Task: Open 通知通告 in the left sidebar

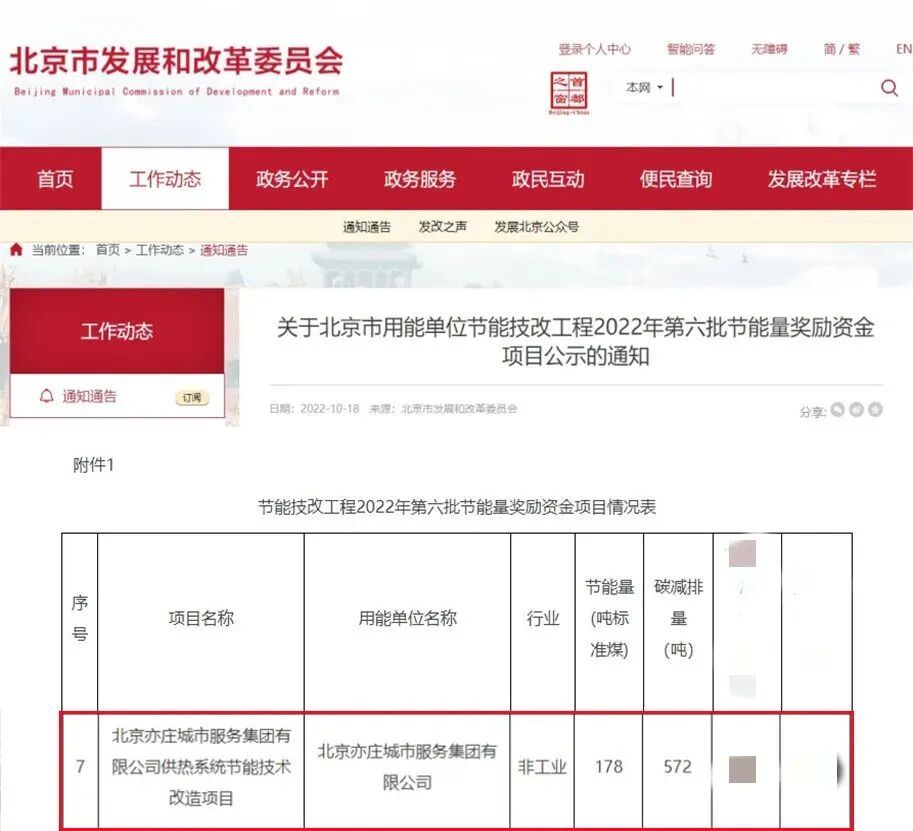Action: point(90,397)
